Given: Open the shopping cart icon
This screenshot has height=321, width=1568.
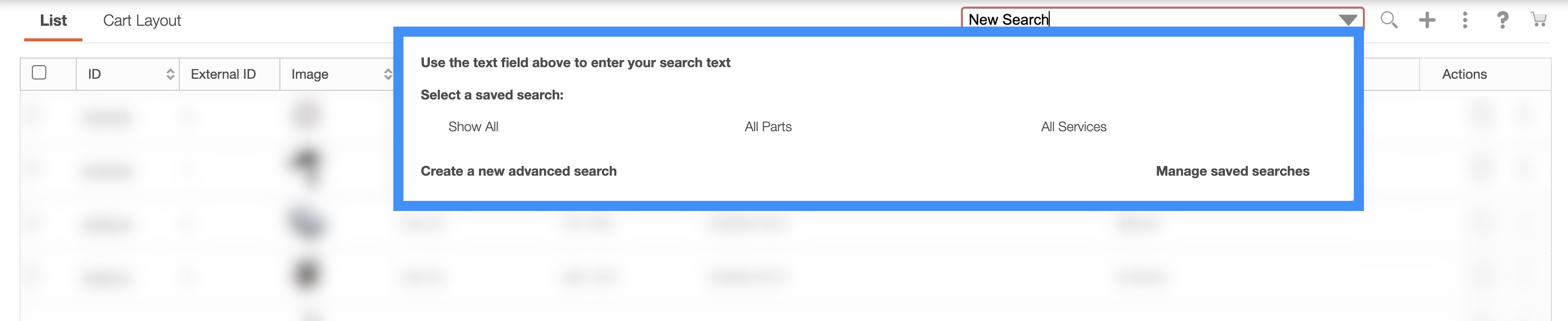Looking at the screenshot, I should (1539, 20).
